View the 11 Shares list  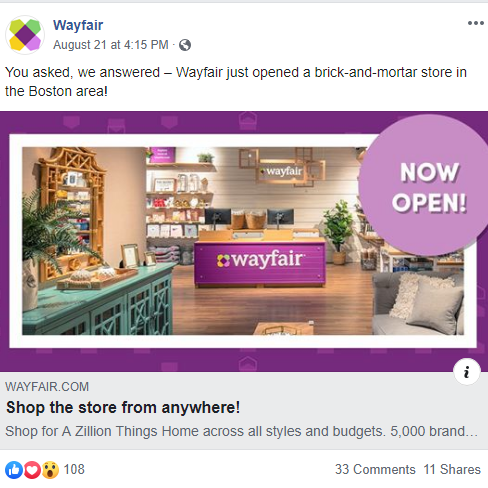click(452, 469)
